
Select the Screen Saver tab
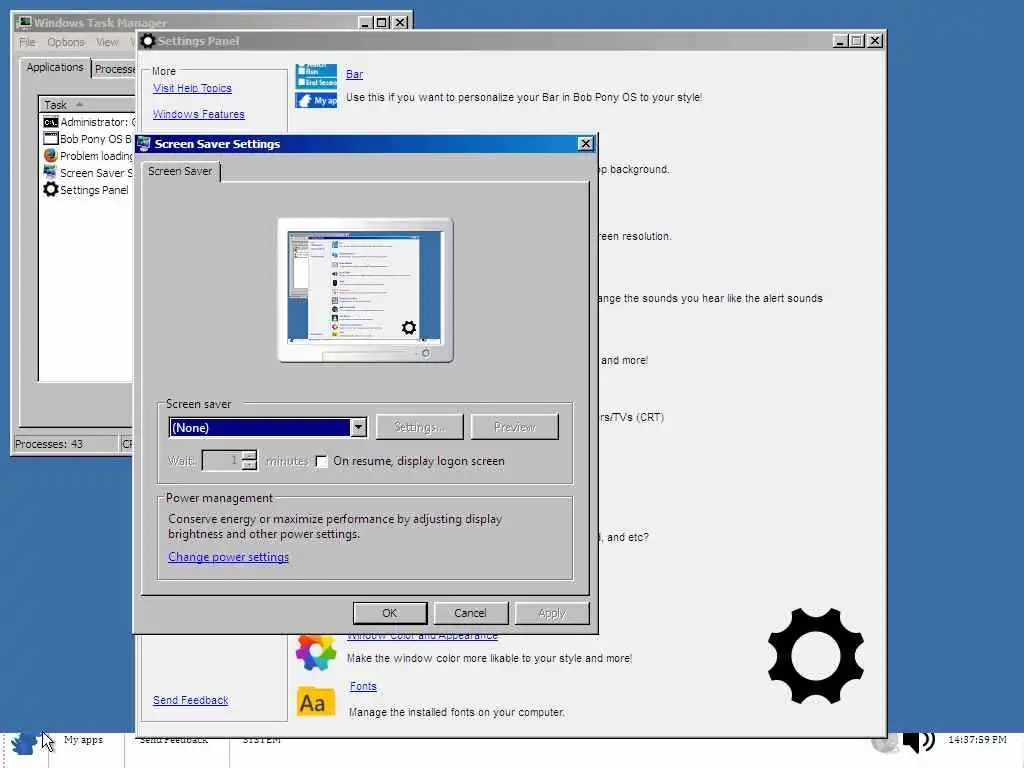(180, 171)
